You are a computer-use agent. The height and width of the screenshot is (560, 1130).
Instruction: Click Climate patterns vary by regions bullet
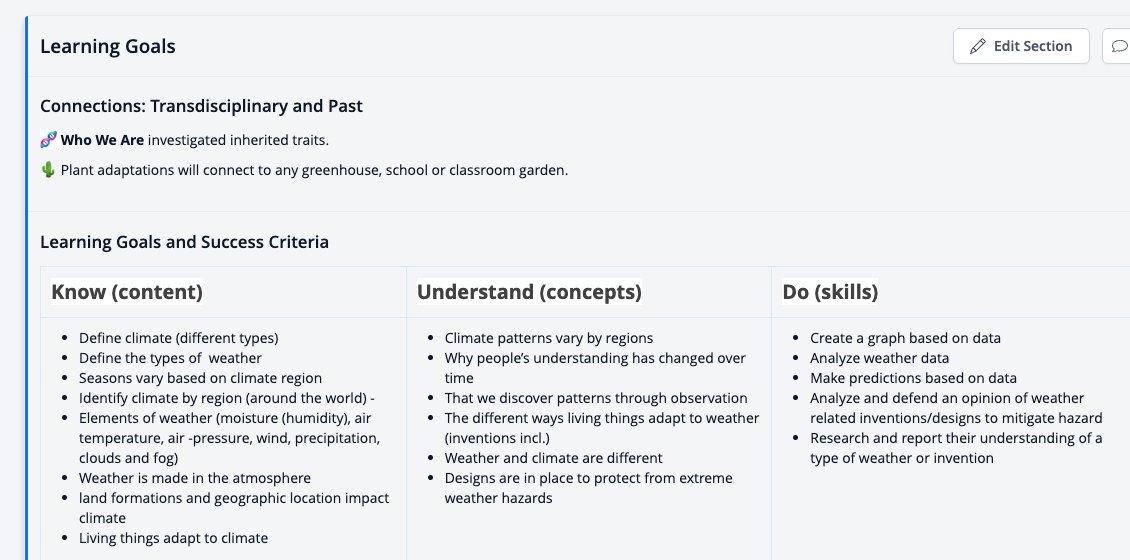click(549, 337)
